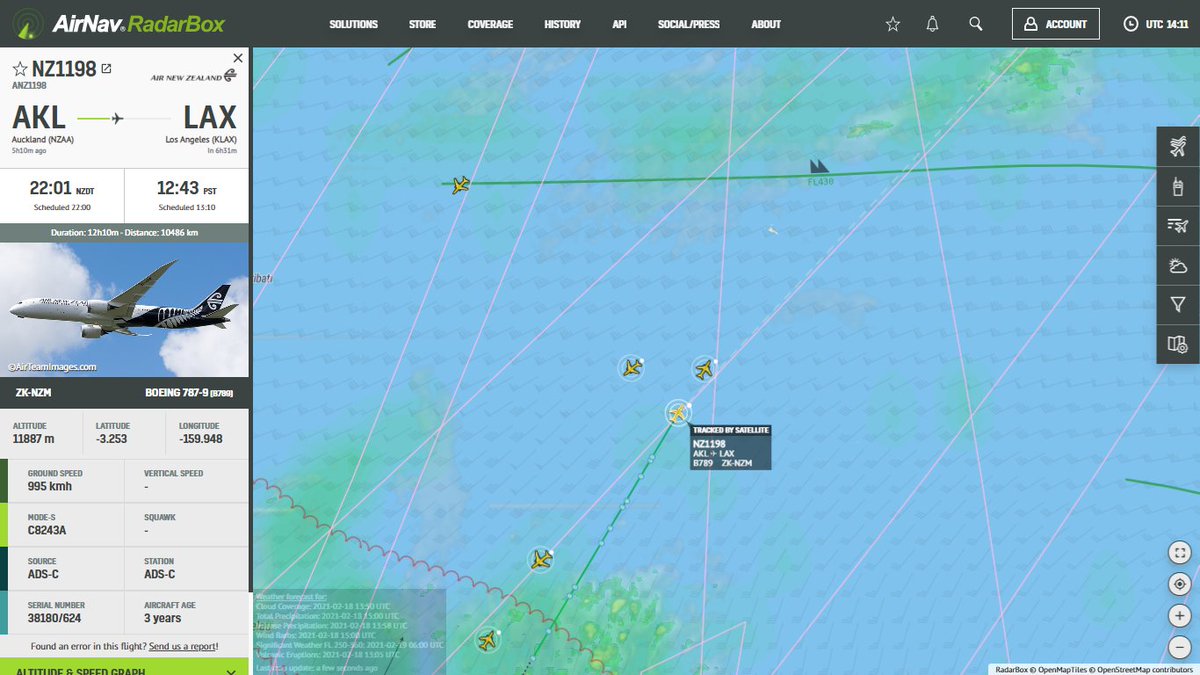Zoom in the map with plus button
The image size is (1200, 675).
pyautogui.click(x=1180, y=616)
